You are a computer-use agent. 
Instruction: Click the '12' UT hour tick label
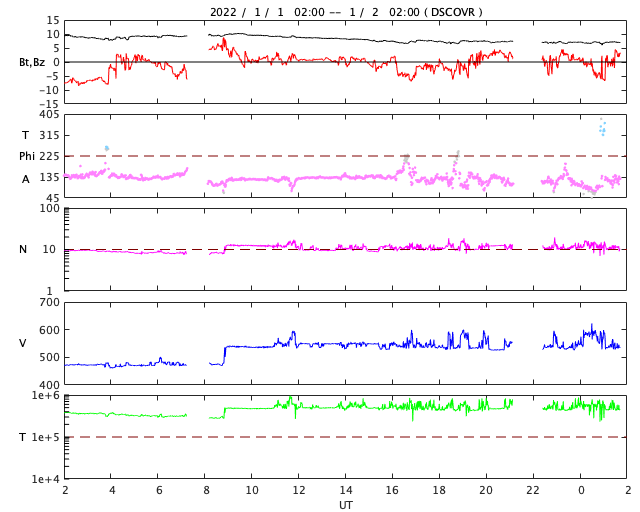tap(299, 490)
